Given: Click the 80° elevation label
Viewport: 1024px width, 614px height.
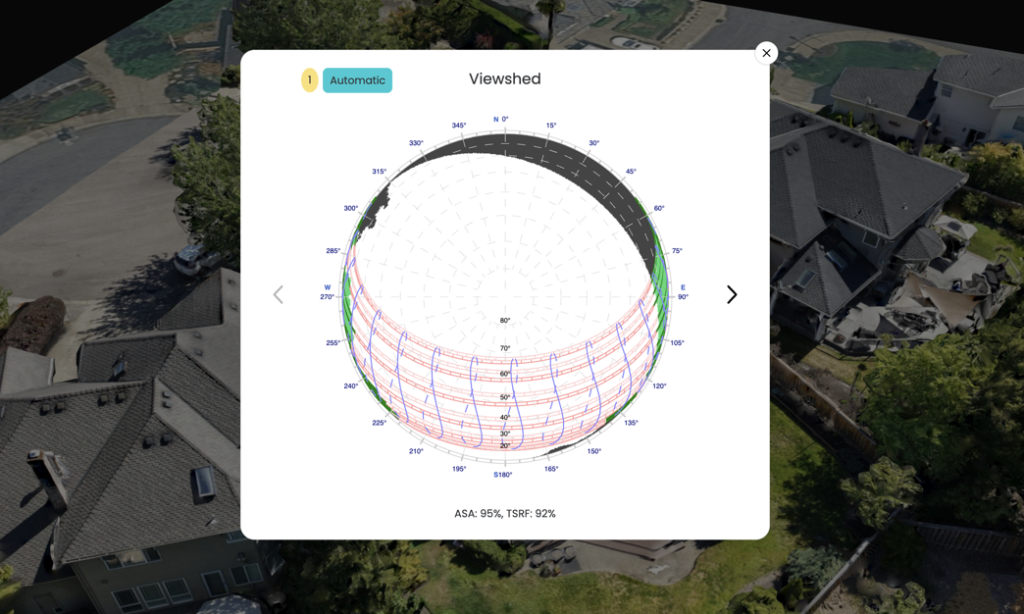Looking at the screenshot, I should point(505,321).
